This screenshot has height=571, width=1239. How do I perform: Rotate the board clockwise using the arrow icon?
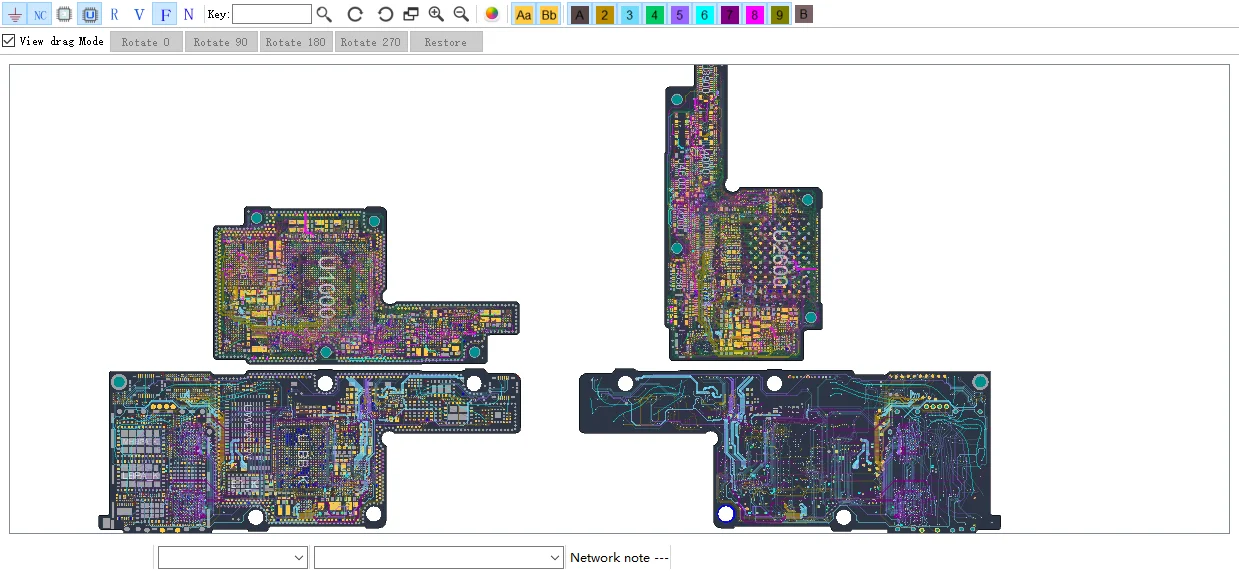pos(355,14)
